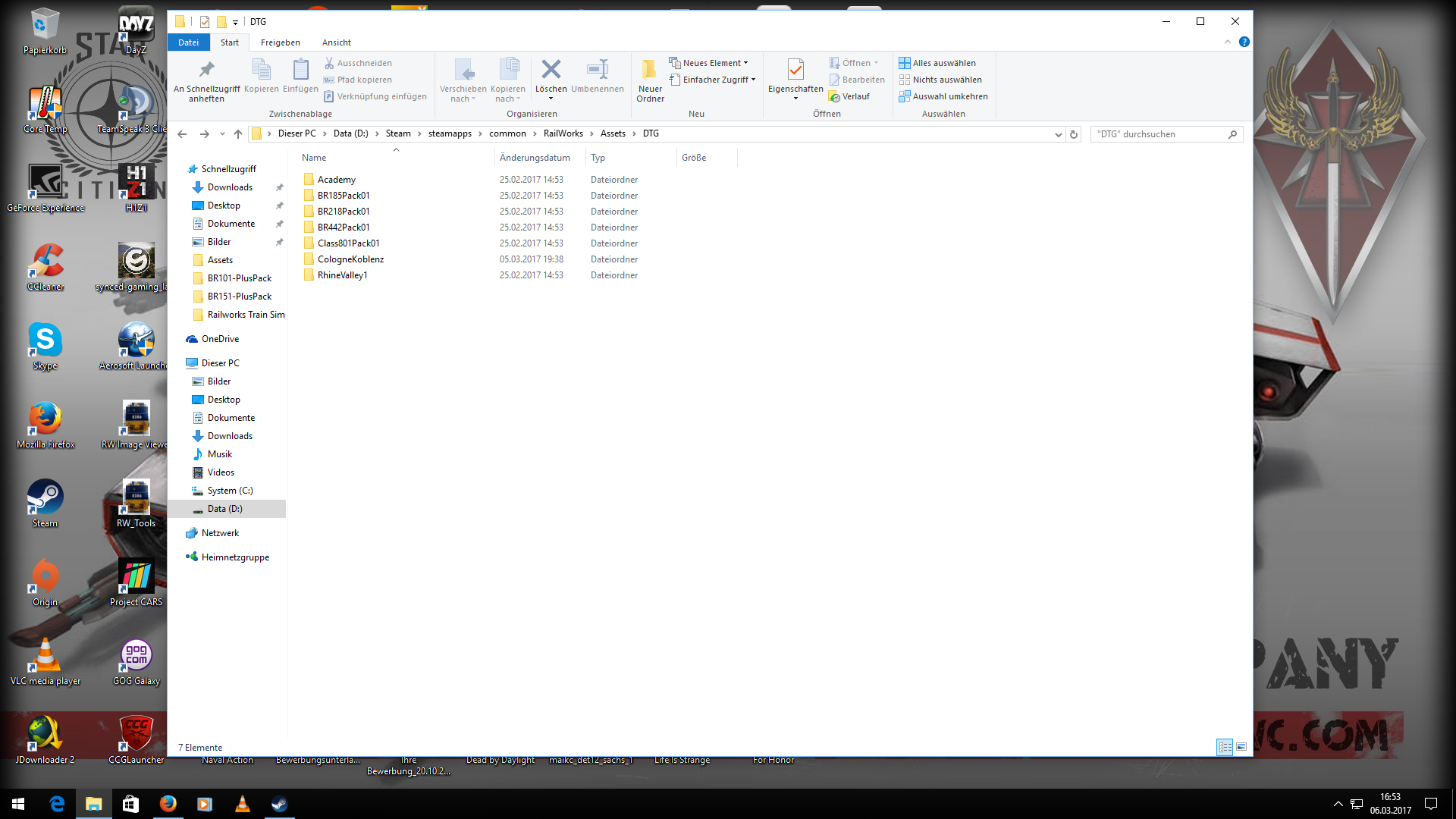Click Umbenennen (rename) ribbon icon
Screen dimensions: 1456x819
pyautogui.click(x=598, y=71)
